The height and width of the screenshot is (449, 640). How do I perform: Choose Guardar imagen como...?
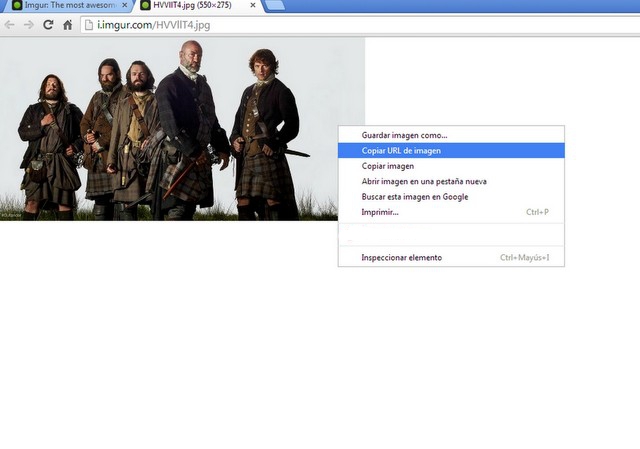451,135
